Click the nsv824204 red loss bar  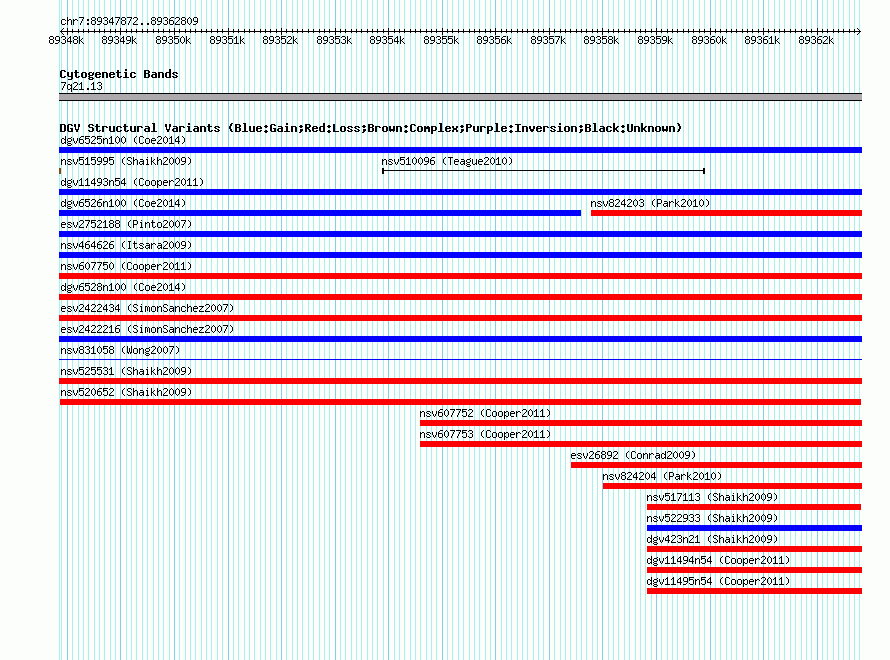[x=732, y=486]
